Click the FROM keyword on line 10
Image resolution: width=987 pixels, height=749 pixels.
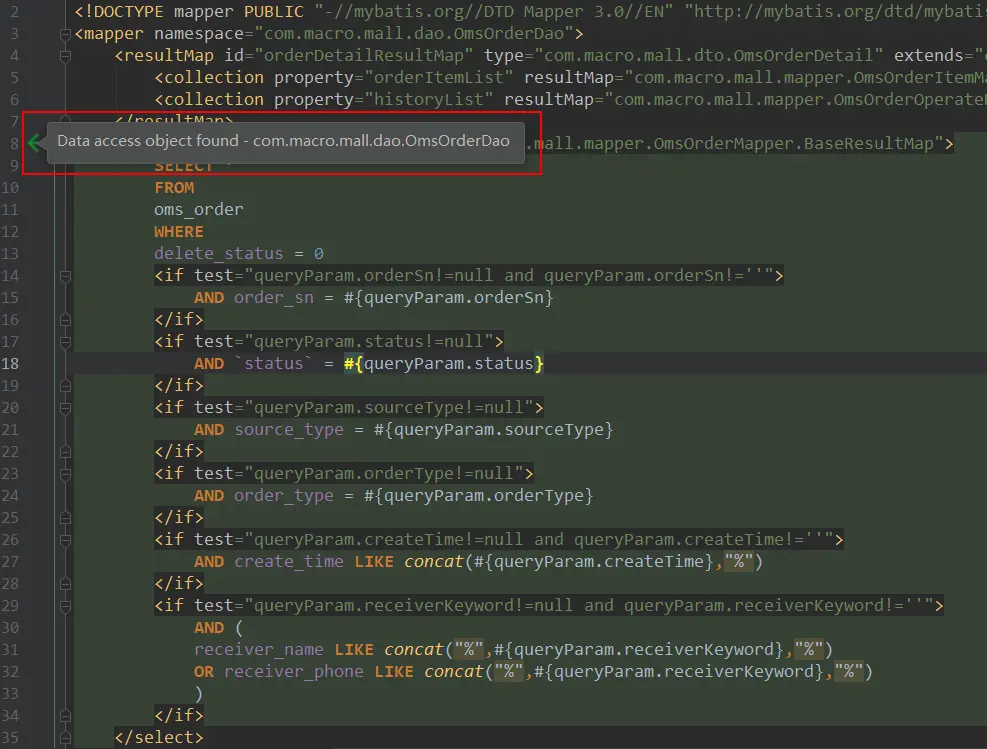[174, 188]
